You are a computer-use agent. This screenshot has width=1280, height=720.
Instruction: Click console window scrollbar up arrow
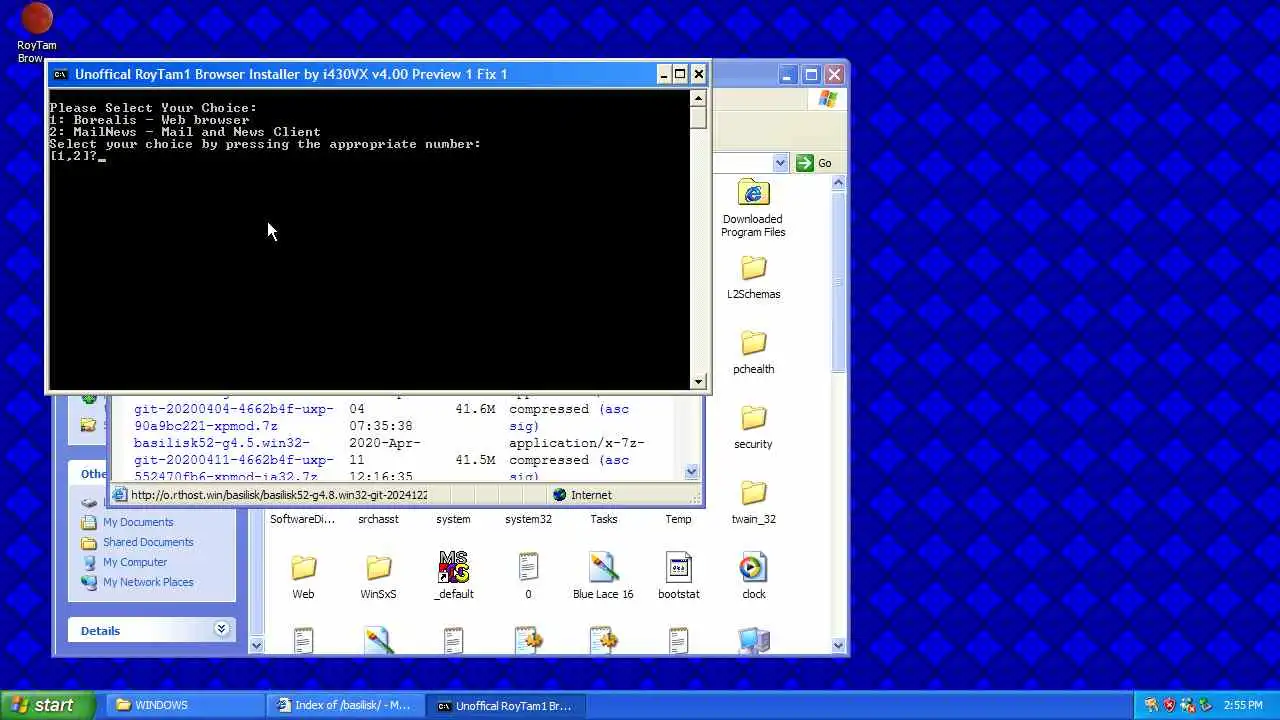[x=698, y=98]
